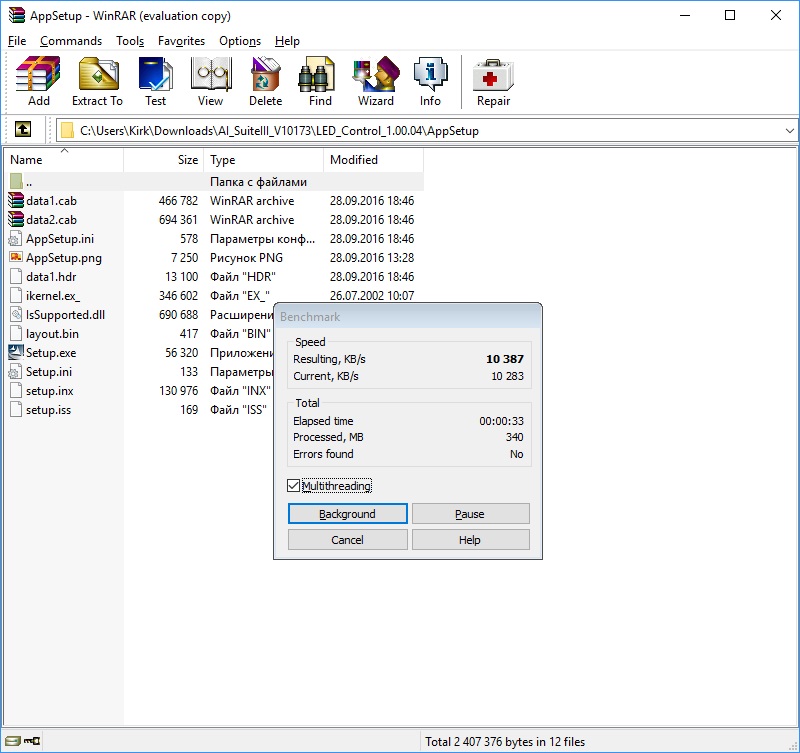
Task: Click the IsSupported.dll file icon
Action: click(16, 315)
